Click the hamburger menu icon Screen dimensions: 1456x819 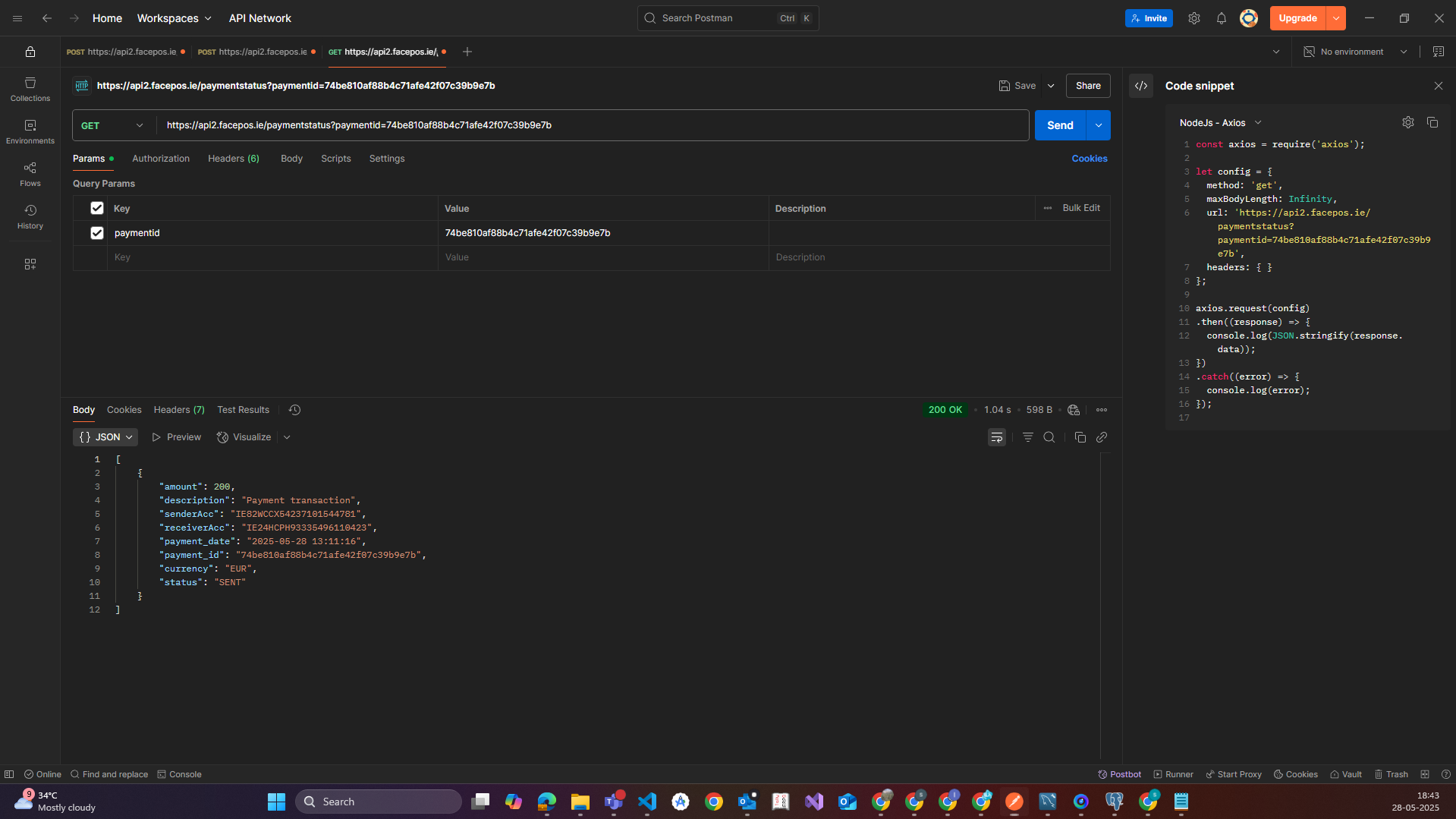[x=17, y=18]
